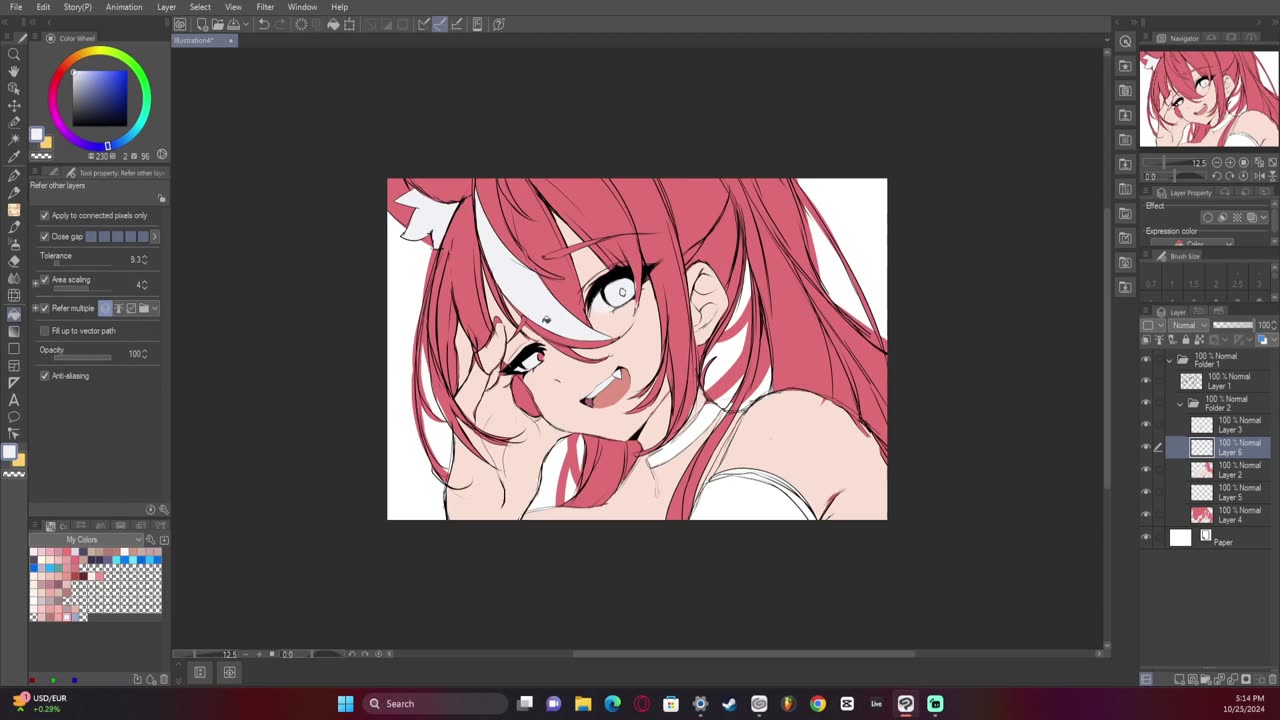Open the Edit menu
1280x720 pixels.
pyautogui.click(x=43, y=7)
